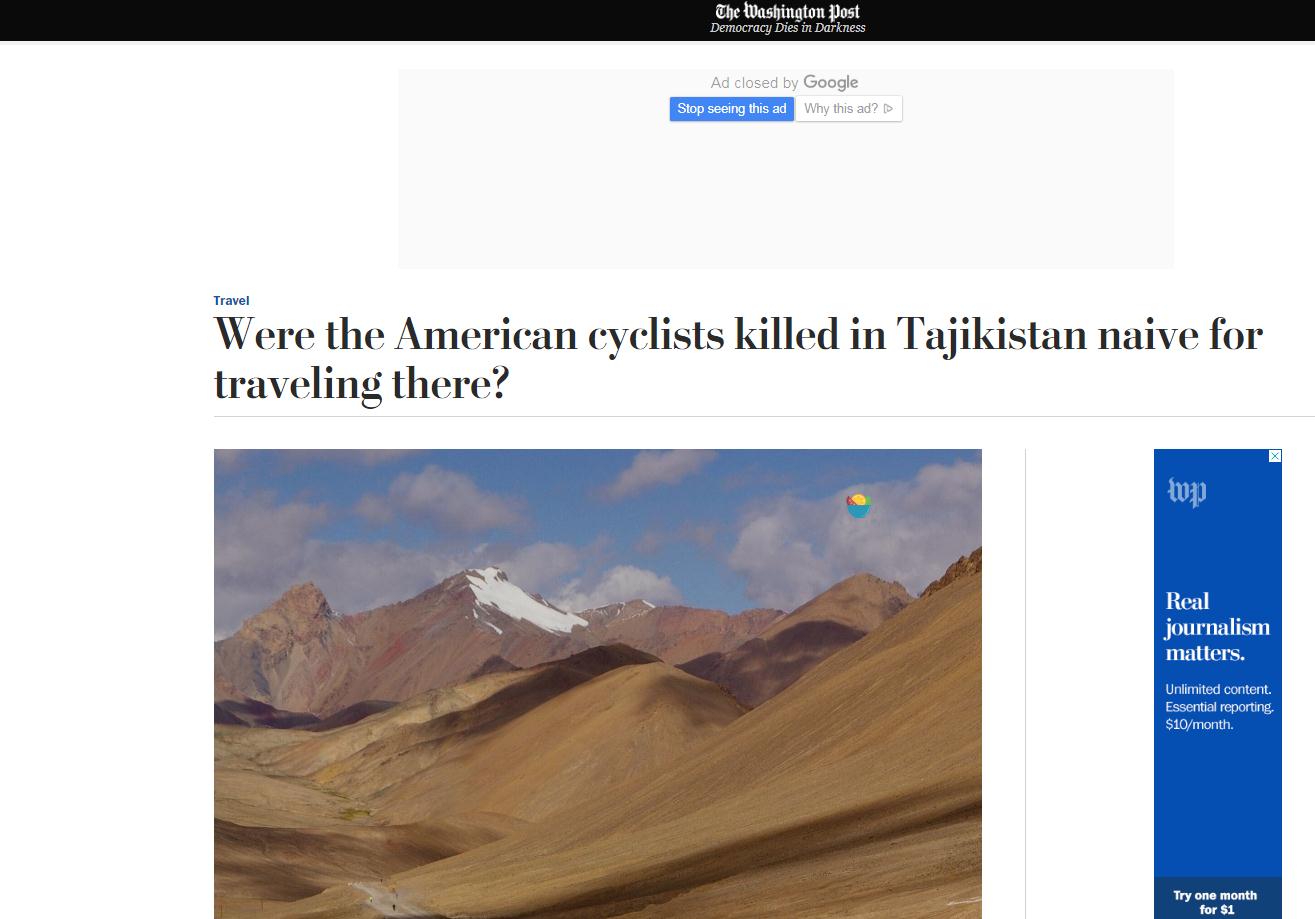Click the mountain landscape article photo
The width and height of the screenshot is (1315, 919).
598,684
